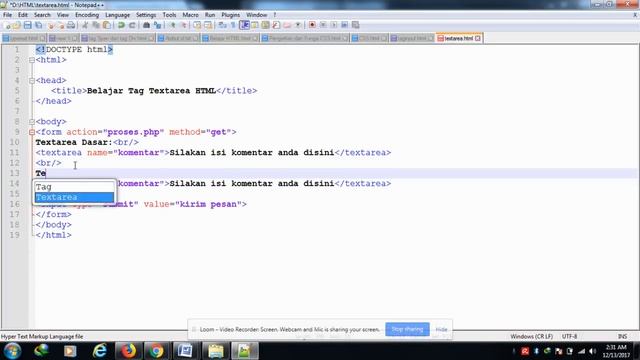Click the green Undo arrow icon
640x360 pixels.
pyautogui.click(x=121, y=25)
